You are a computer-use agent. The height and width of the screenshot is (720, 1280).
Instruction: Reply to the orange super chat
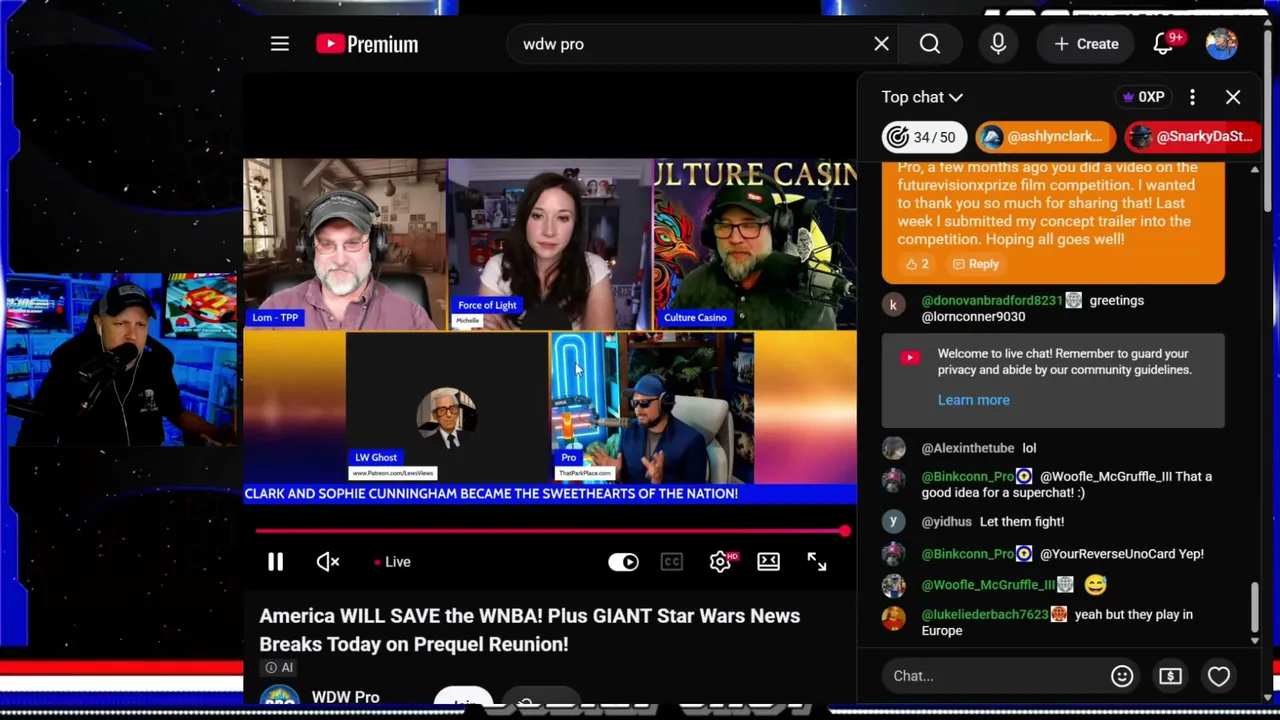pos(975,264)
